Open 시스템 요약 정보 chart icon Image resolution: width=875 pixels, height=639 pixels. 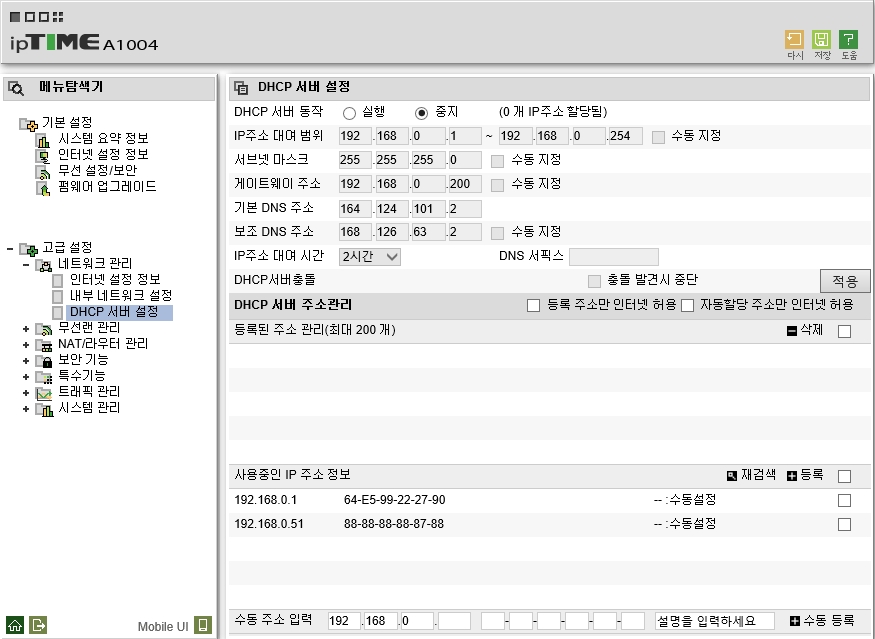click(43, 140)
